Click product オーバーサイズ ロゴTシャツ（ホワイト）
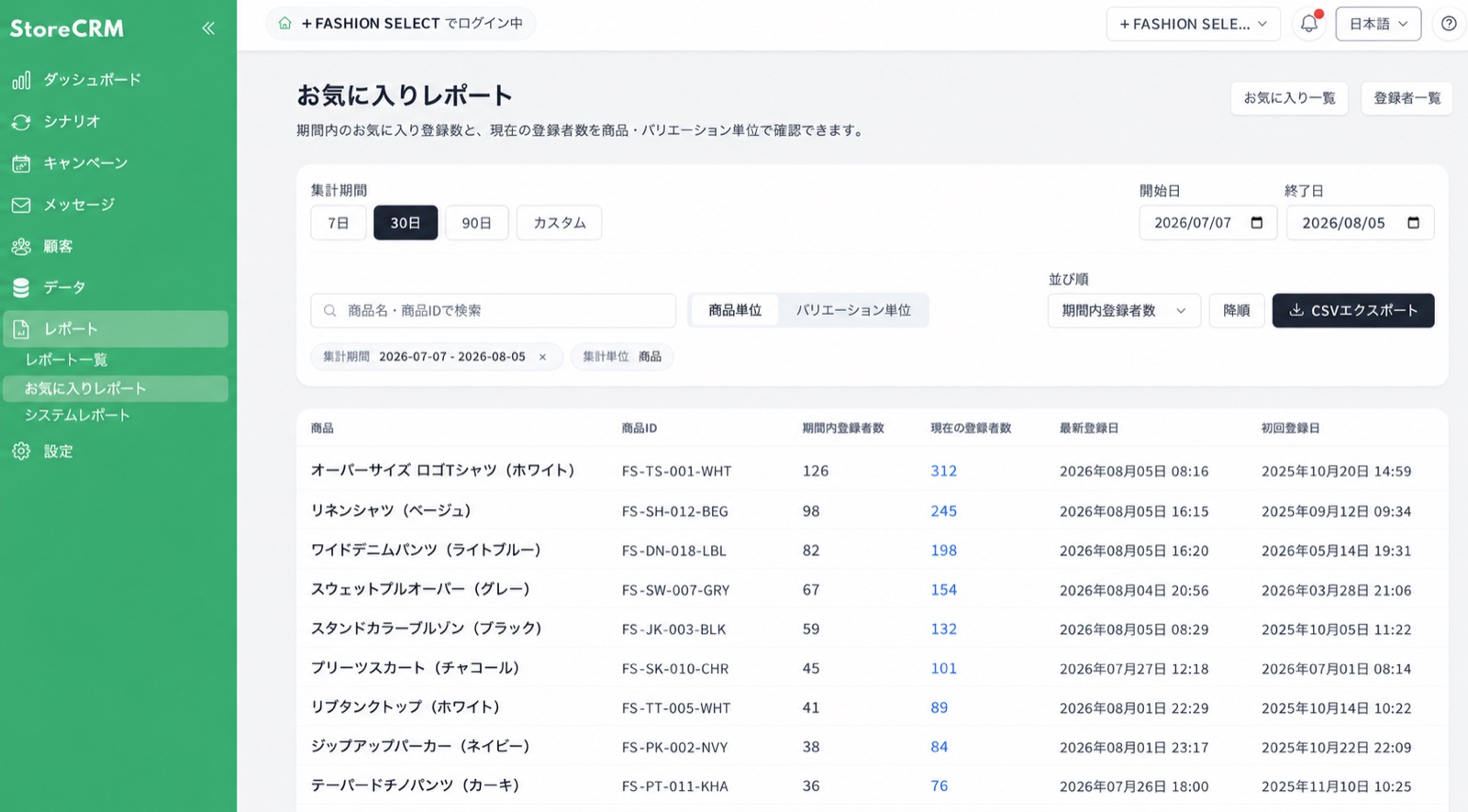1468x812 pixels. coord(443,470)
